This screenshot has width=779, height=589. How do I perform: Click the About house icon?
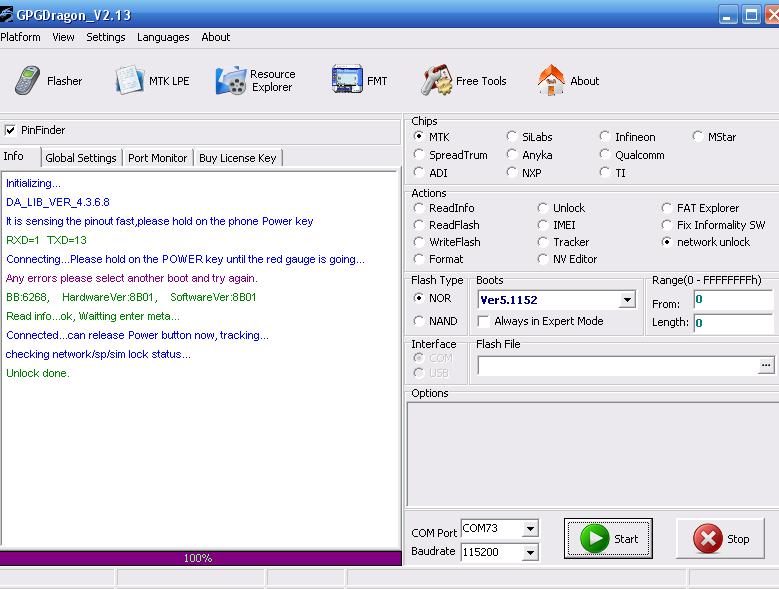(x=551, y=80)
